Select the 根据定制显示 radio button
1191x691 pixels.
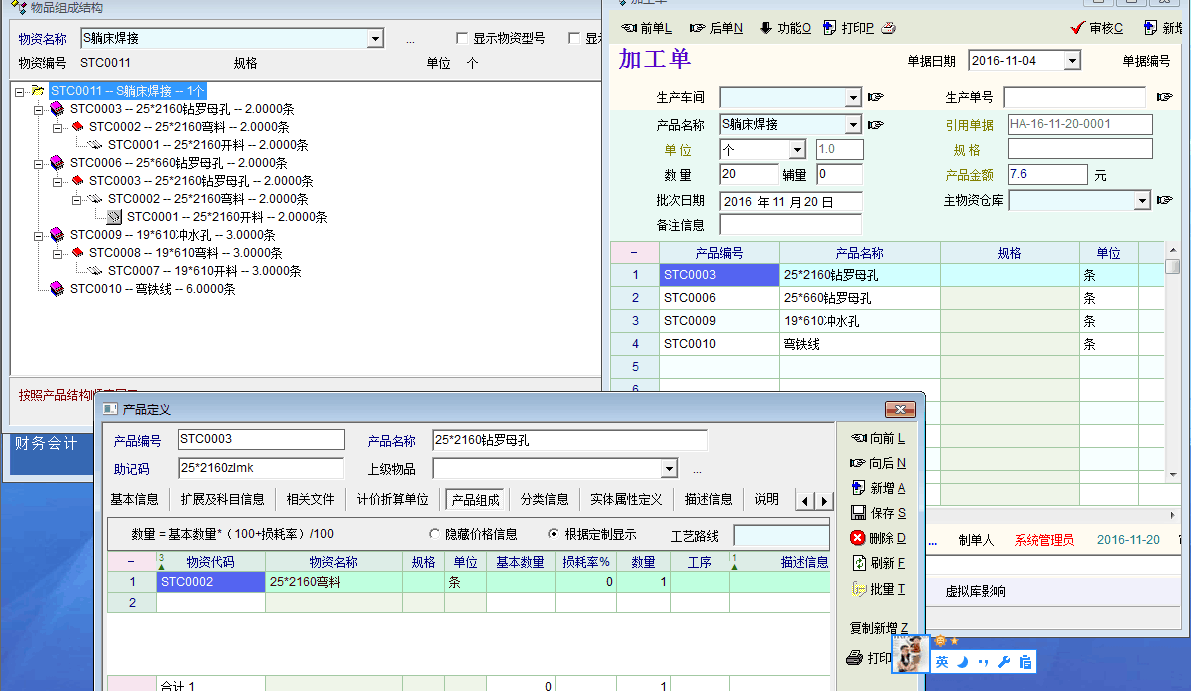click(x=554, y=534)
